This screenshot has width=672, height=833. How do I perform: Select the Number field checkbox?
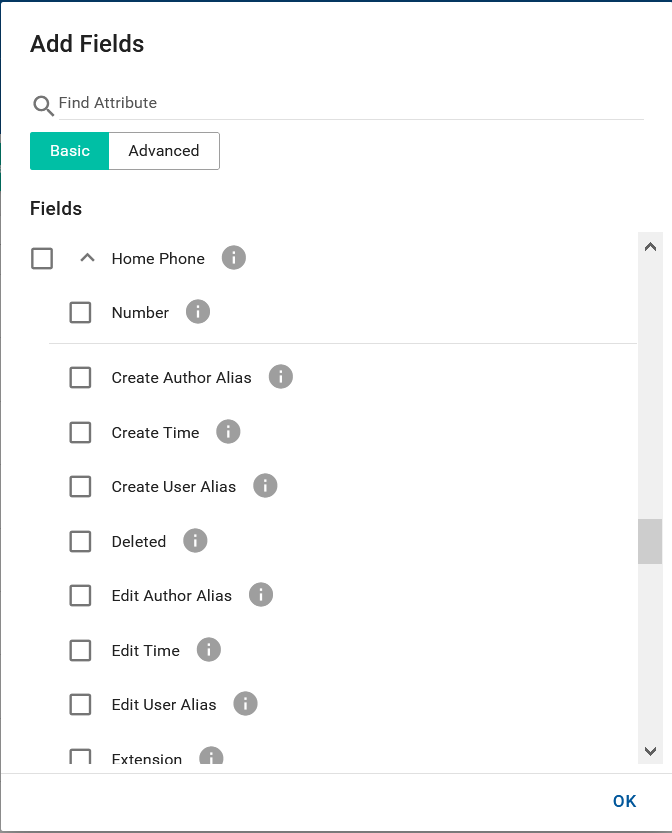(80, 312)
